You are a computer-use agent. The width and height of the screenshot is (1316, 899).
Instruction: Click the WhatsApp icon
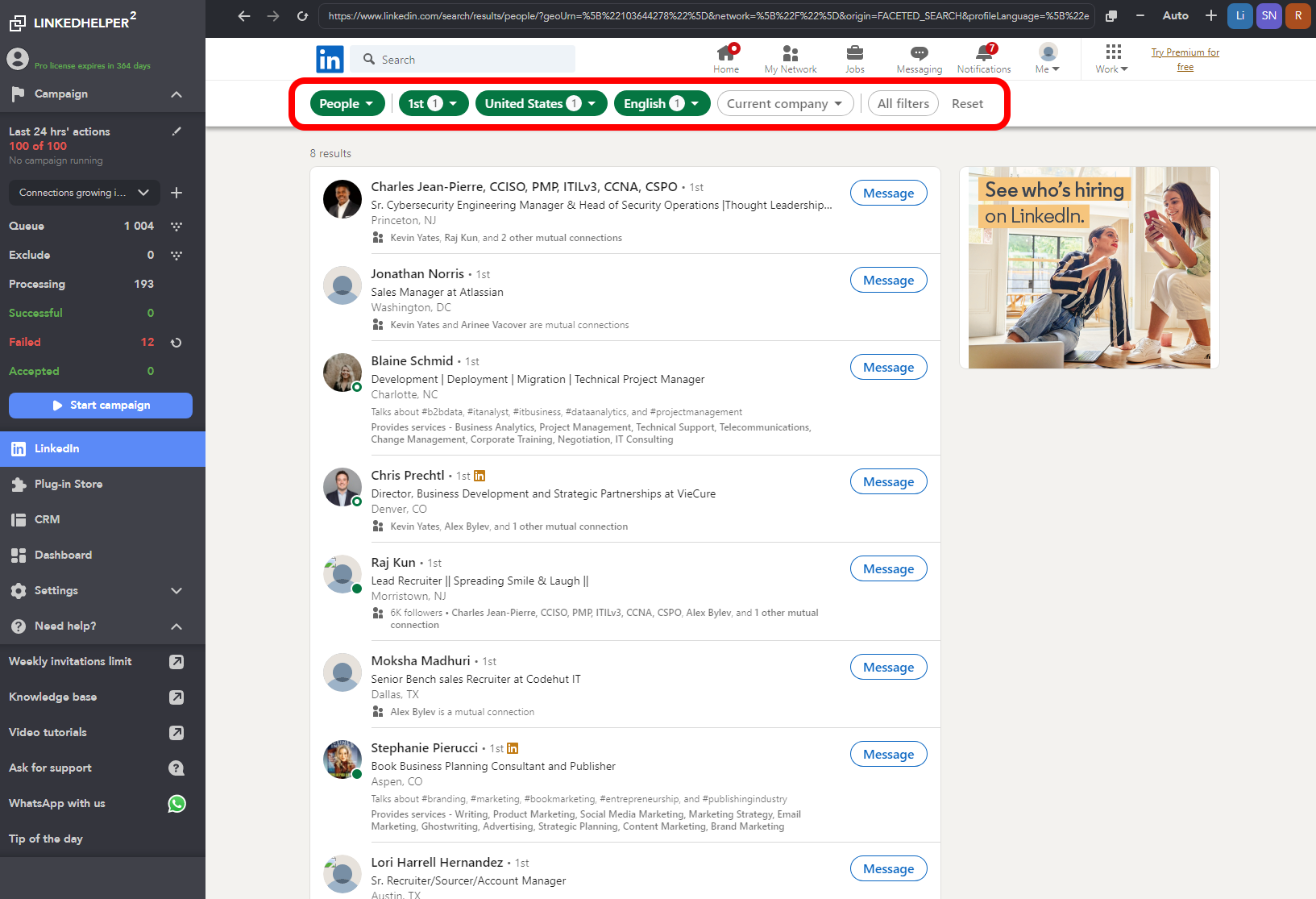click(176, 804)
